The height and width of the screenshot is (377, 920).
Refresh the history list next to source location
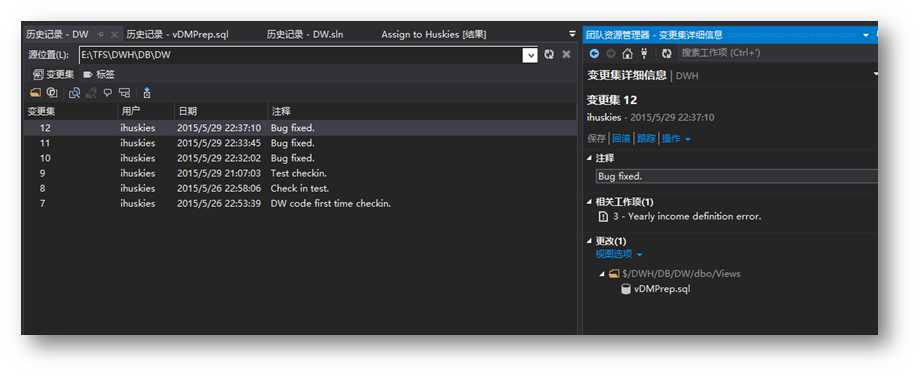click(x=549, y=54)
